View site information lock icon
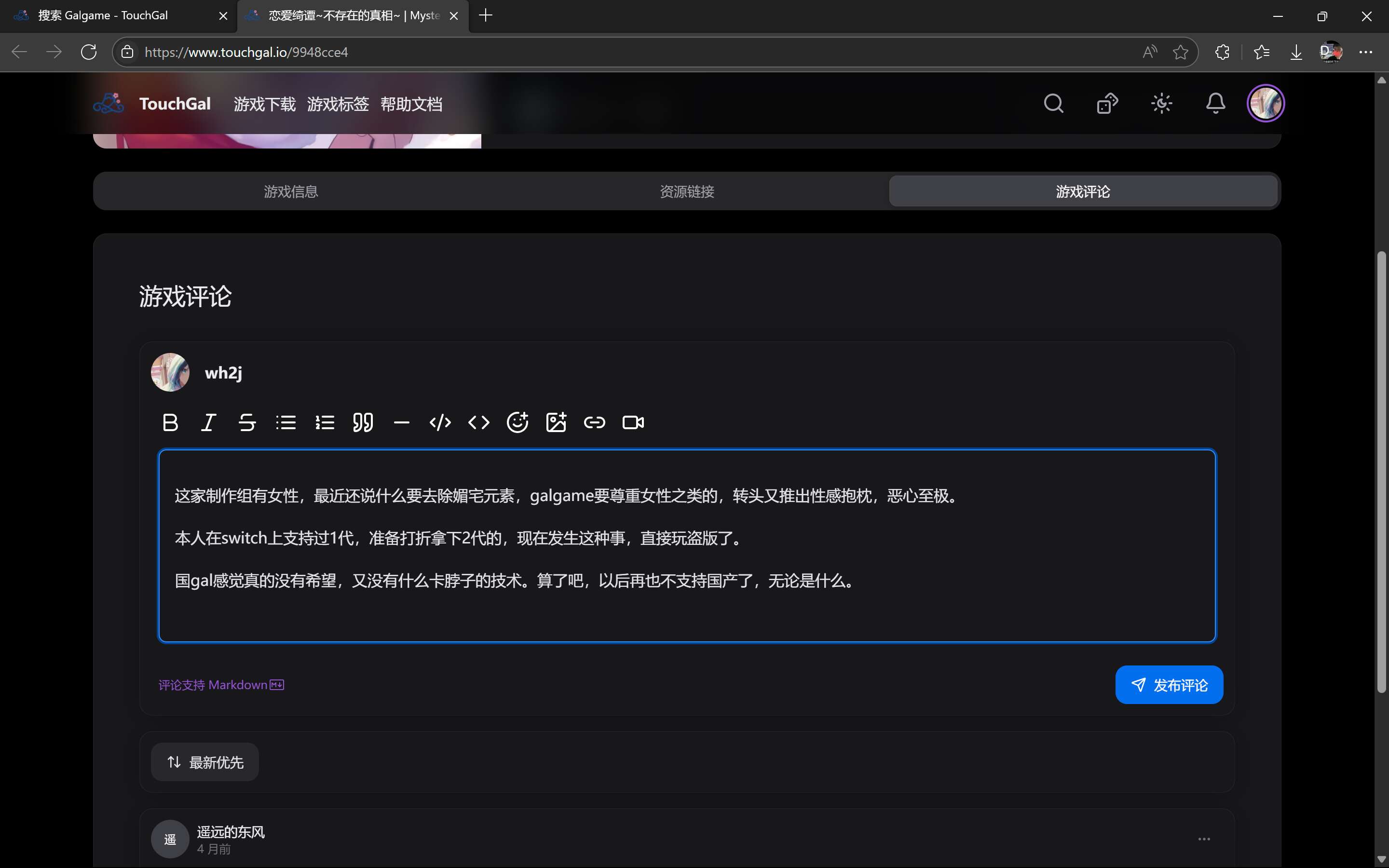The height and width of the screenshot is (868, 1389). [x=127, y=52]
